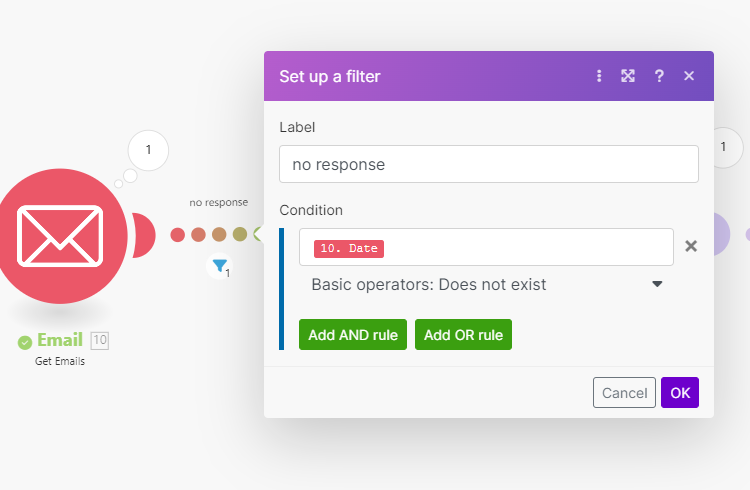
Task: Click the filter funnel icon under the route
Action: 218,266
